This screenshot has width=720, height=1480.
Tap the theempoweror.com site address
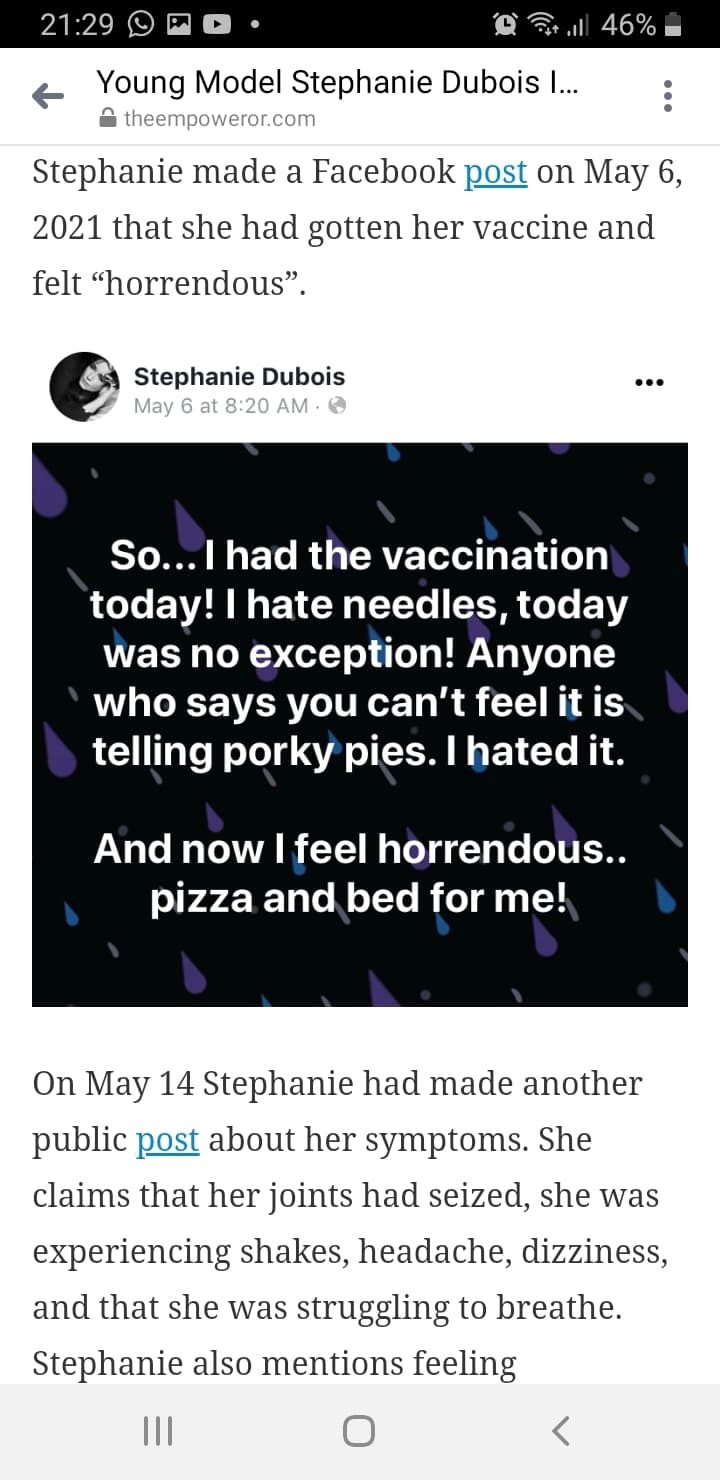click(219, 119)
